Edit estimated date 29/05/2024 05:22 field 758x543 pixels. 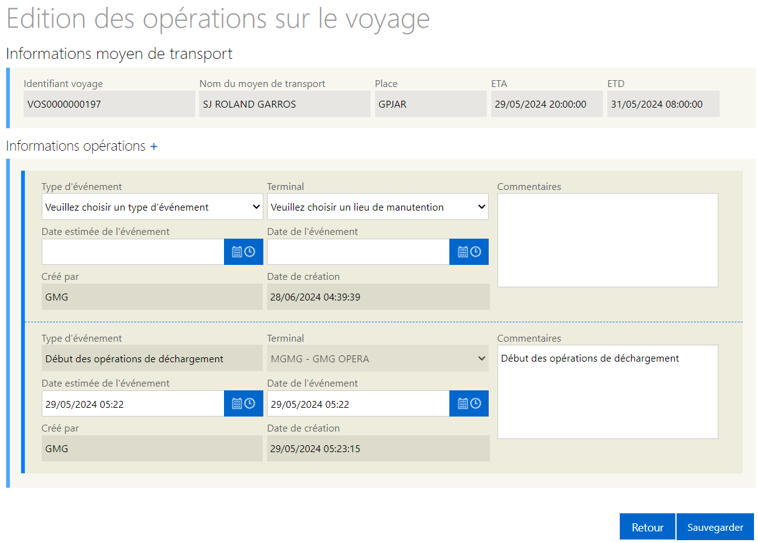click(x=133, y=404)
